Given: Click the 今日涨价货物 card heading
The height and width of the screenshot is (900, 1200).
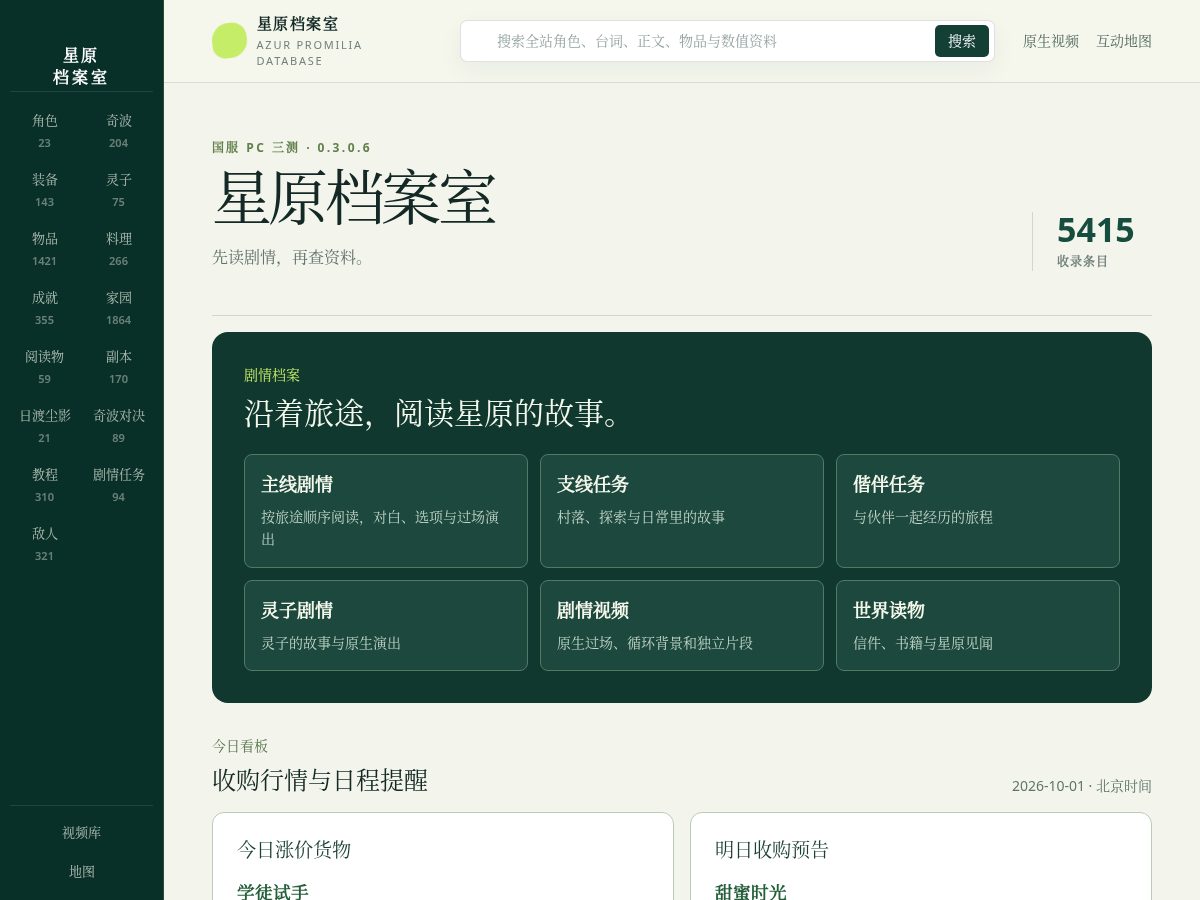Looking at the screenshot, I should [294, 849].
